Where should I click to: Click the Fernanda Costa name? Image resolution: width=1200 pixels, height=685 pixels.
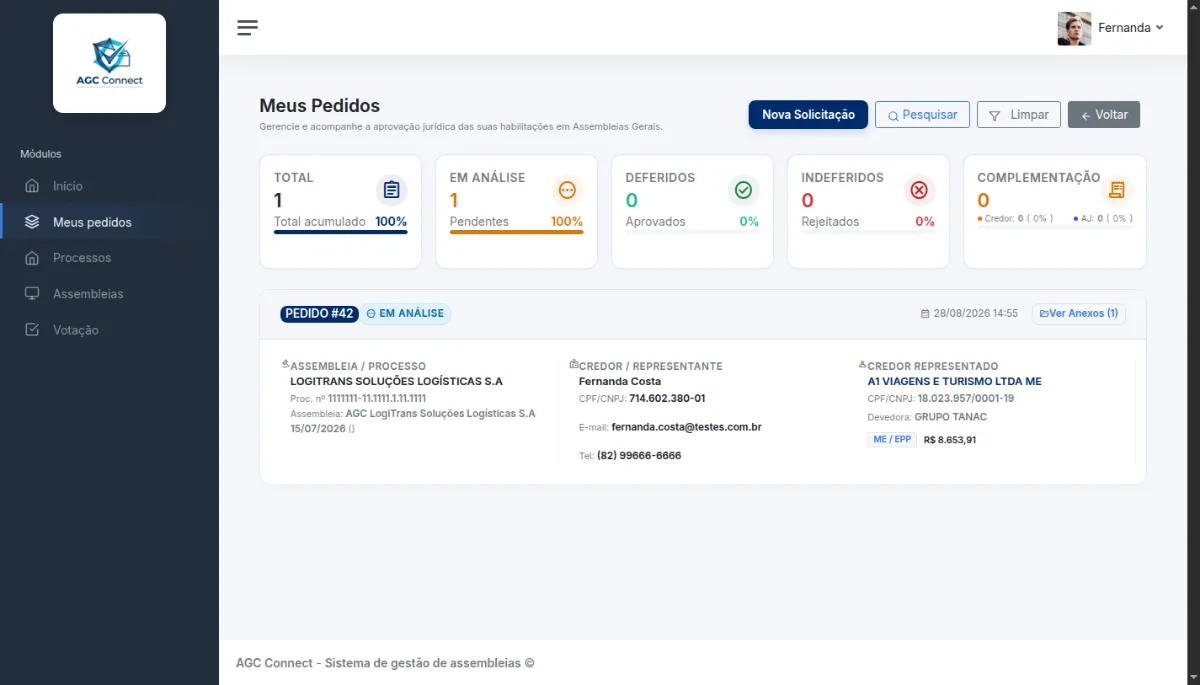[x=620, y=381]
